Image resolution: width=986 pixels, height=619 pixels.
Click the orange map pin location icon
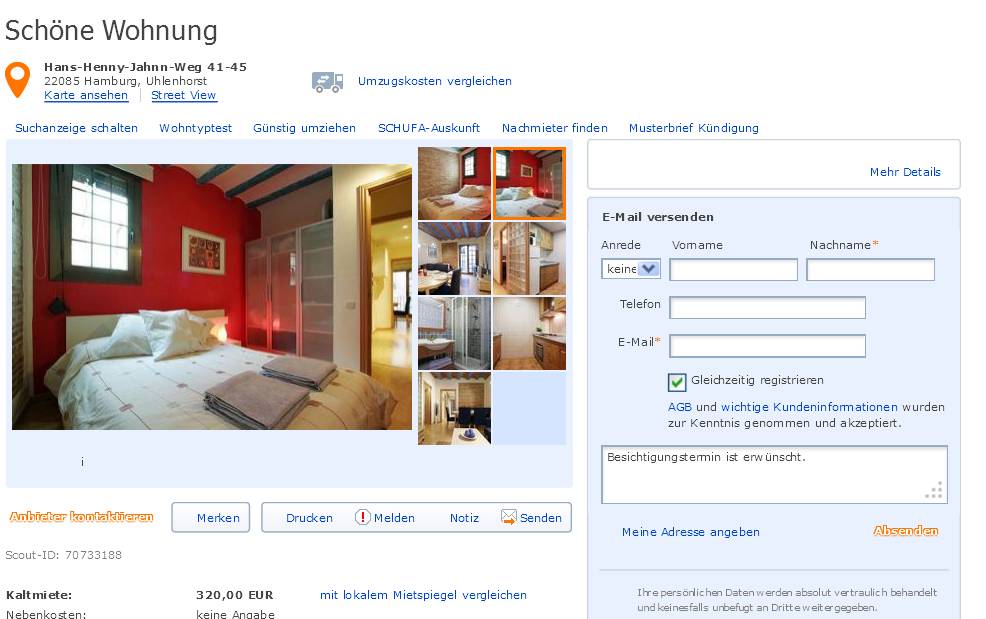coord(18,80)
